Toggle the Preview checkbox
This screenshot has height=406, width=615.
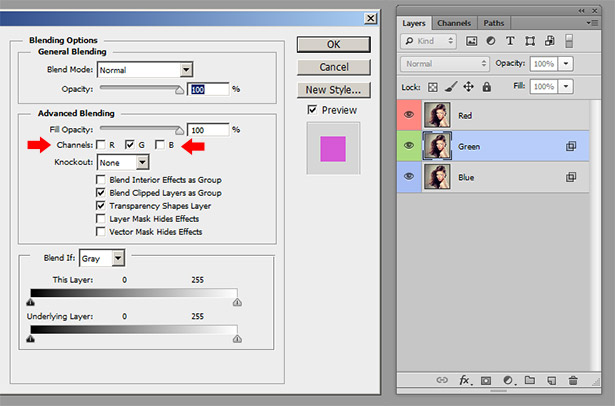[312, 110]
